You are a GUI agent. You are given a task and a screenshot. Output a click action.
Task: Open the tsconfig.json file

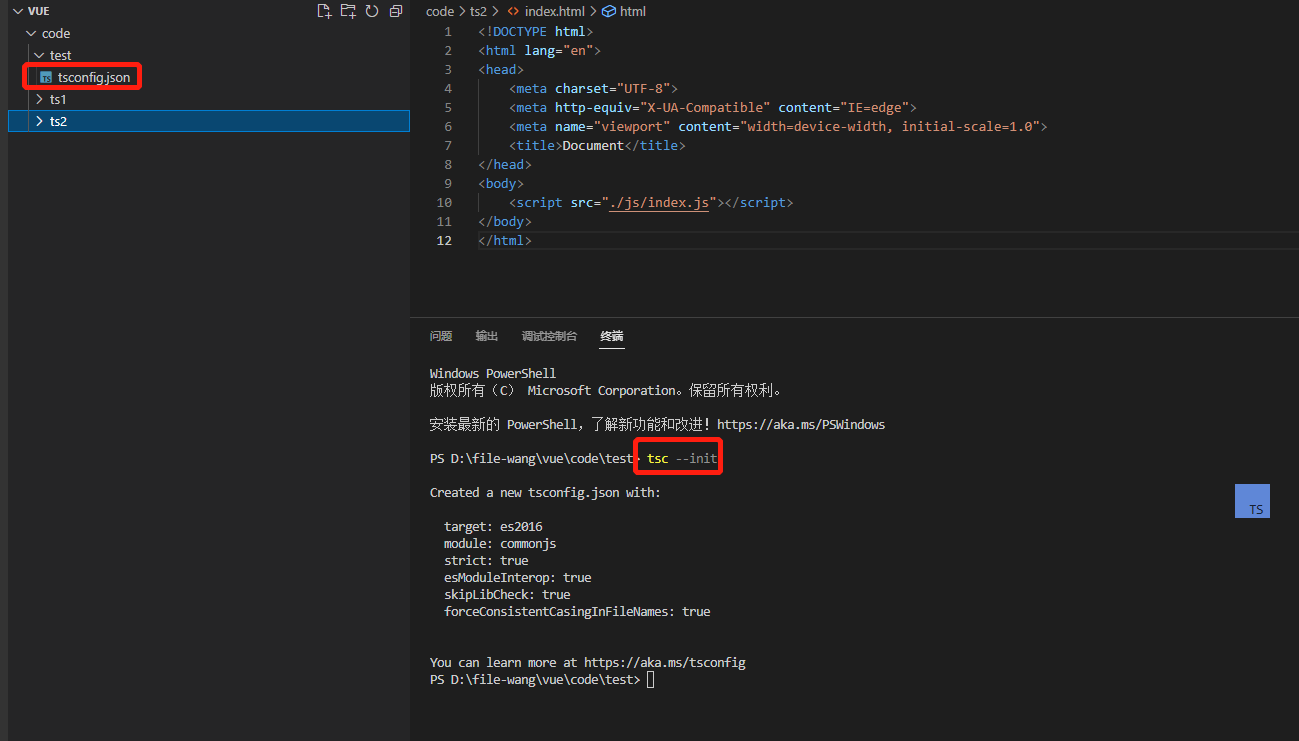click(93, 77)
